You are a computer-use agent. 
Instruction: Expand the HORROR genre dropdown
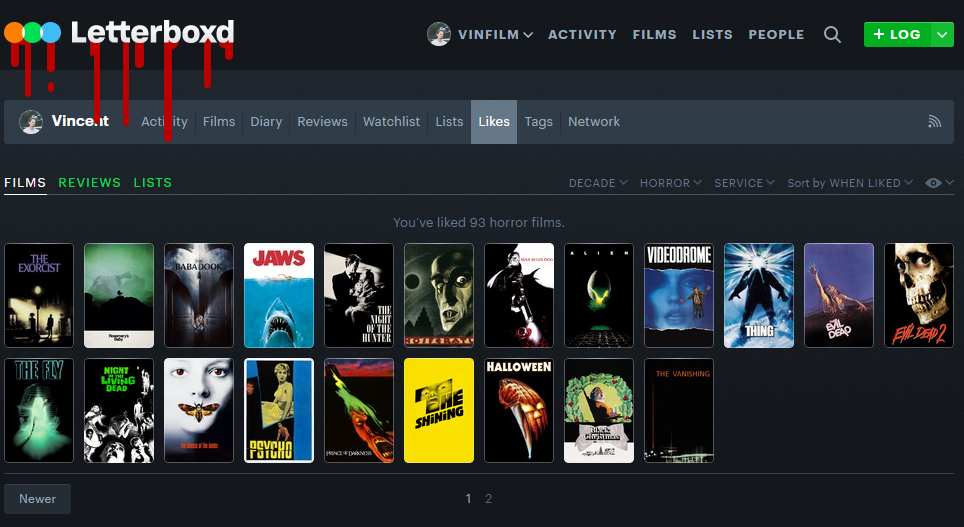point(671,183)
